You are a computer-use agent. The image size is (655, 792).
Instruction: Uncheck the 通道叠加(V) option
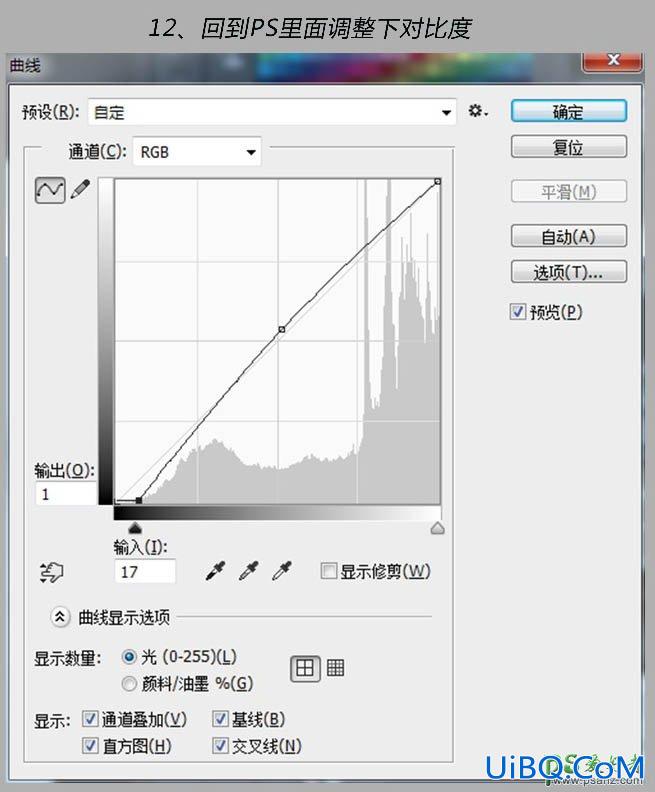90,719
